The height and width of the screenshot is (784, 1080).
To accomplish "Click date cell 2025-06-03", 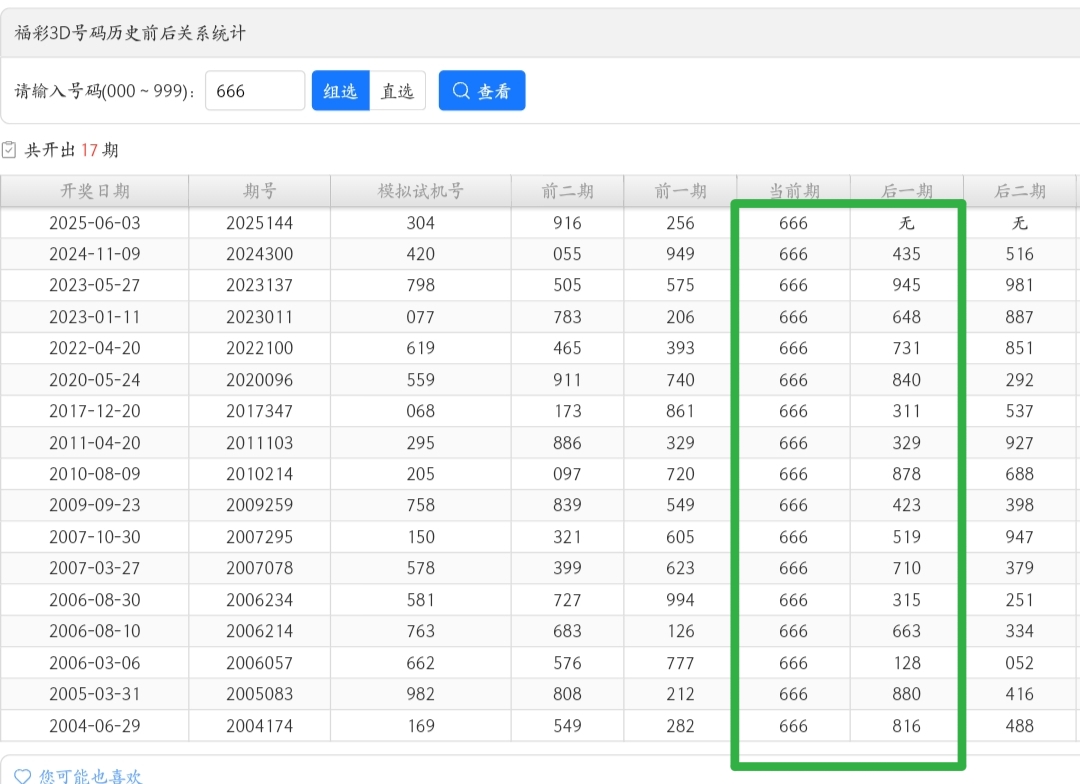I will pyautogui.click(x=95, y=223).
